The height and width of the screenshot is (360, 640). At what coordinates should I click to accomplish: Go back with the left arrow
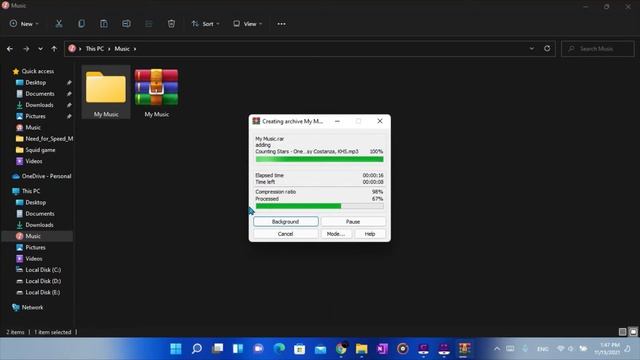(x=10, y=49)
